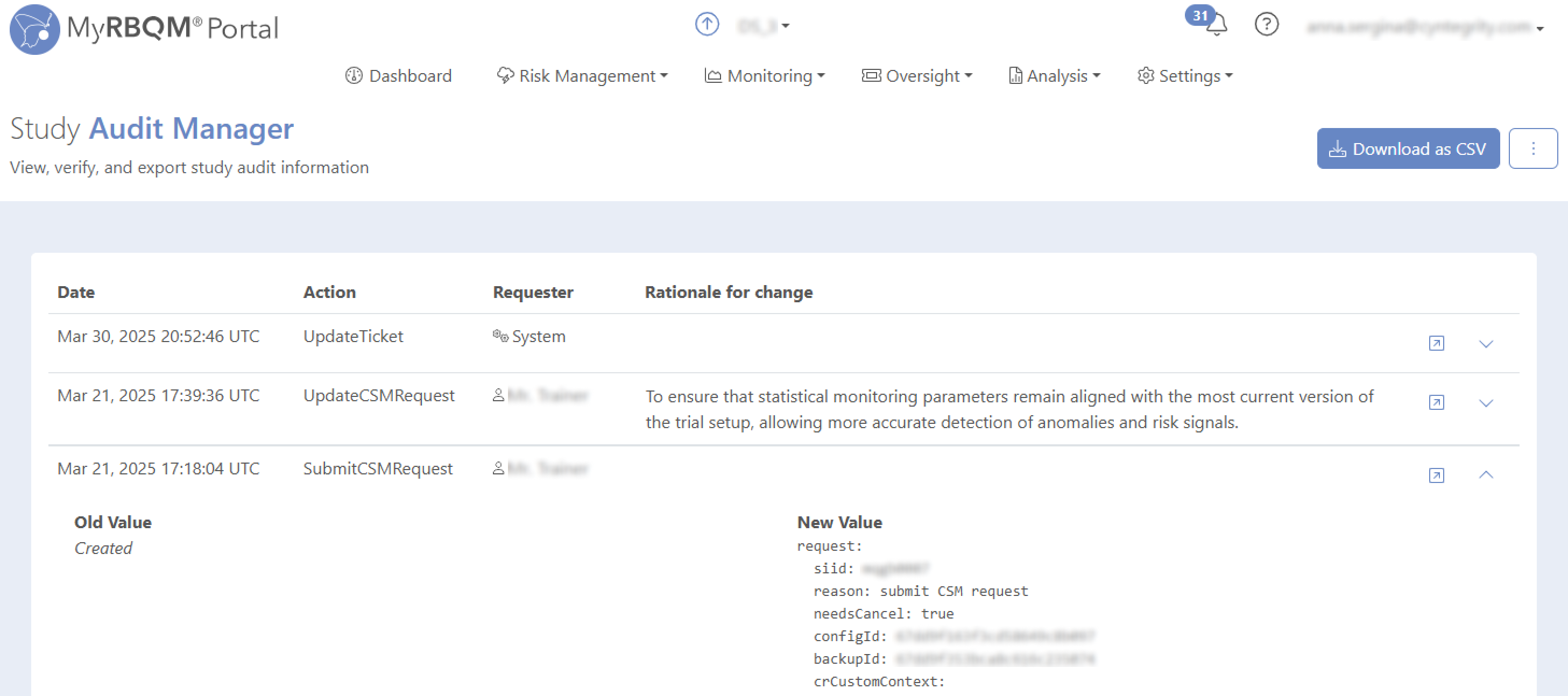
Task: Collapse the SubmitCSMRequest audit row
Action: tap(1485, 474)
